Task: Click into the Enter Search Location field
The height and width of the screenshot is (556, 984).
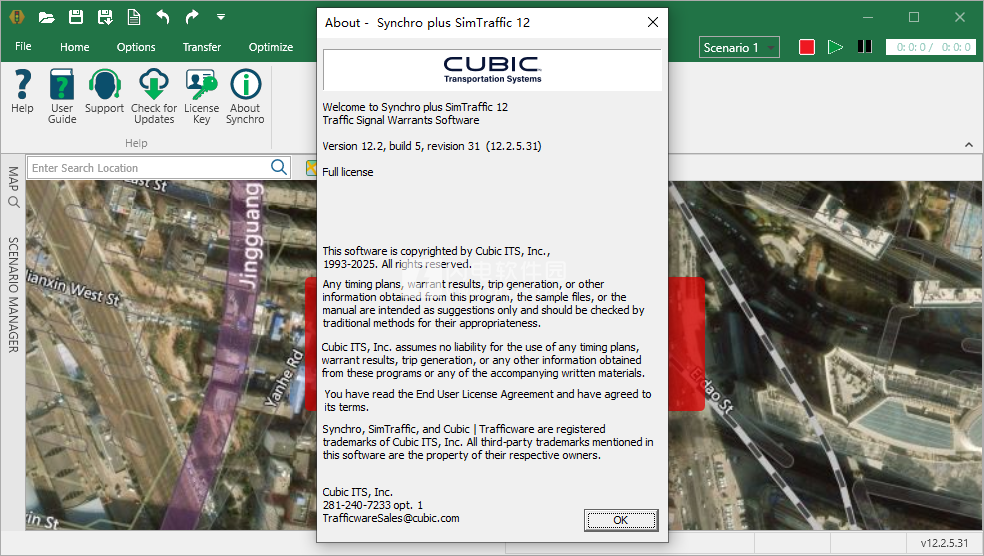Action: [x=149, y=168]
